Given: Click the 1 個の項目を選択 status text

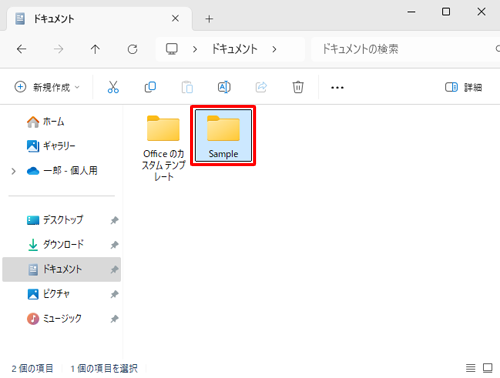Looking at the screenshot, I should pos(104,368).
